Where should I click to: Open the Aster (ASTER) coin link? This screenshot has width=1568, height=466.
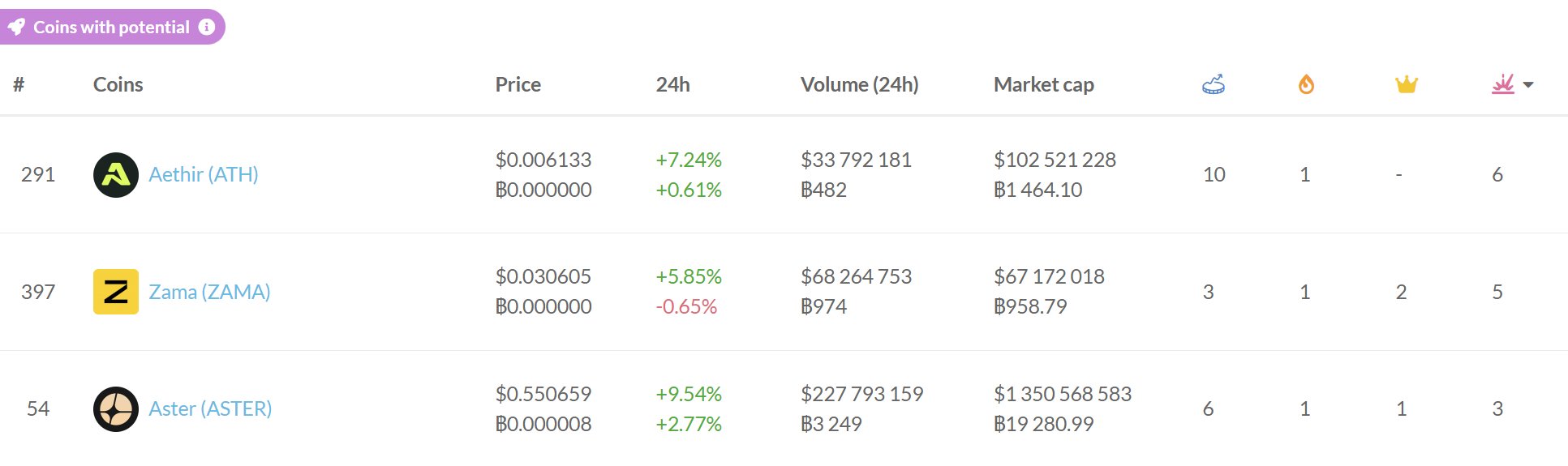[210, 408]
